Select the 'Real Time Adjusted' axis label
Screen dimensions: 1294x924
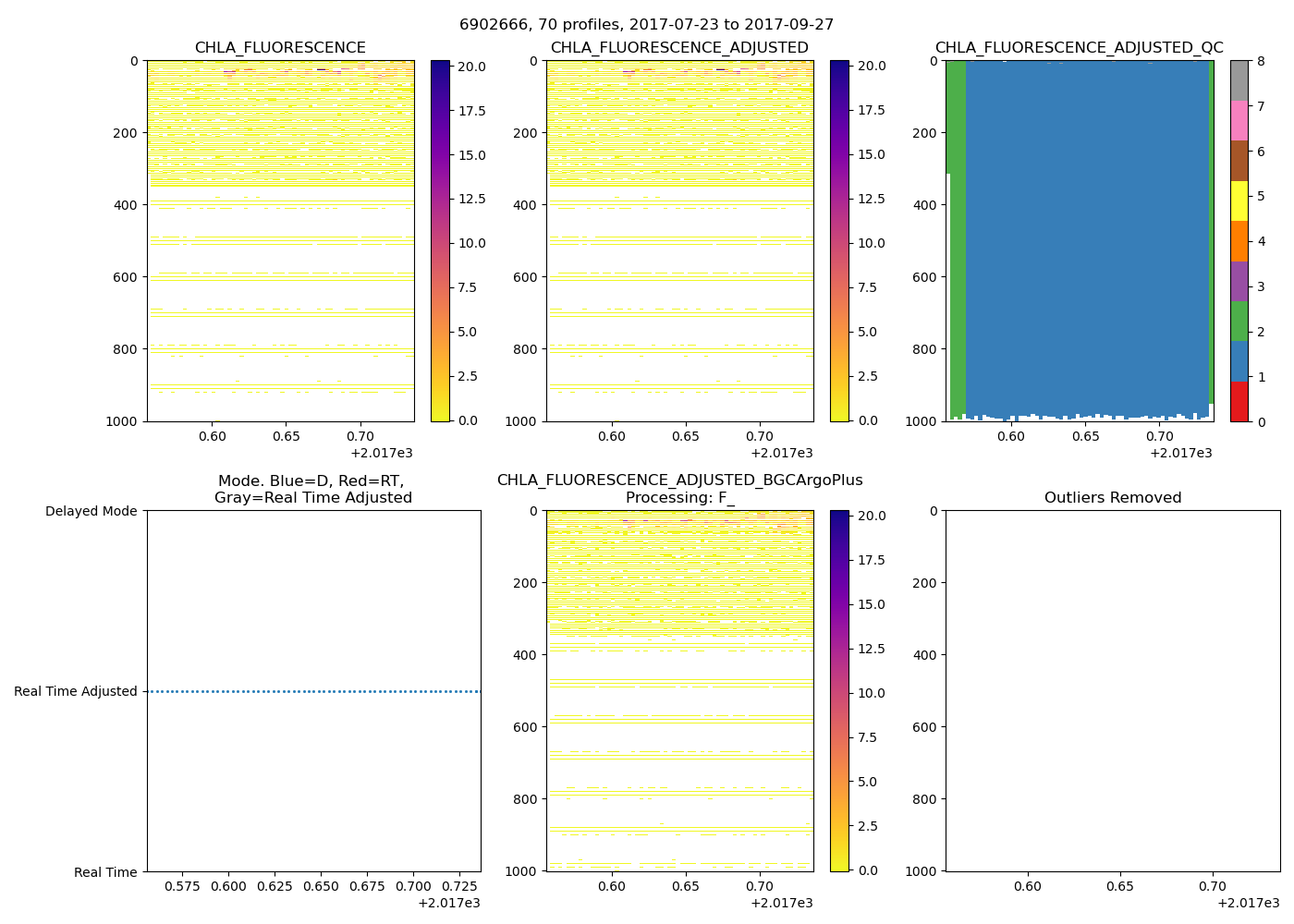(x=76, y=691)
